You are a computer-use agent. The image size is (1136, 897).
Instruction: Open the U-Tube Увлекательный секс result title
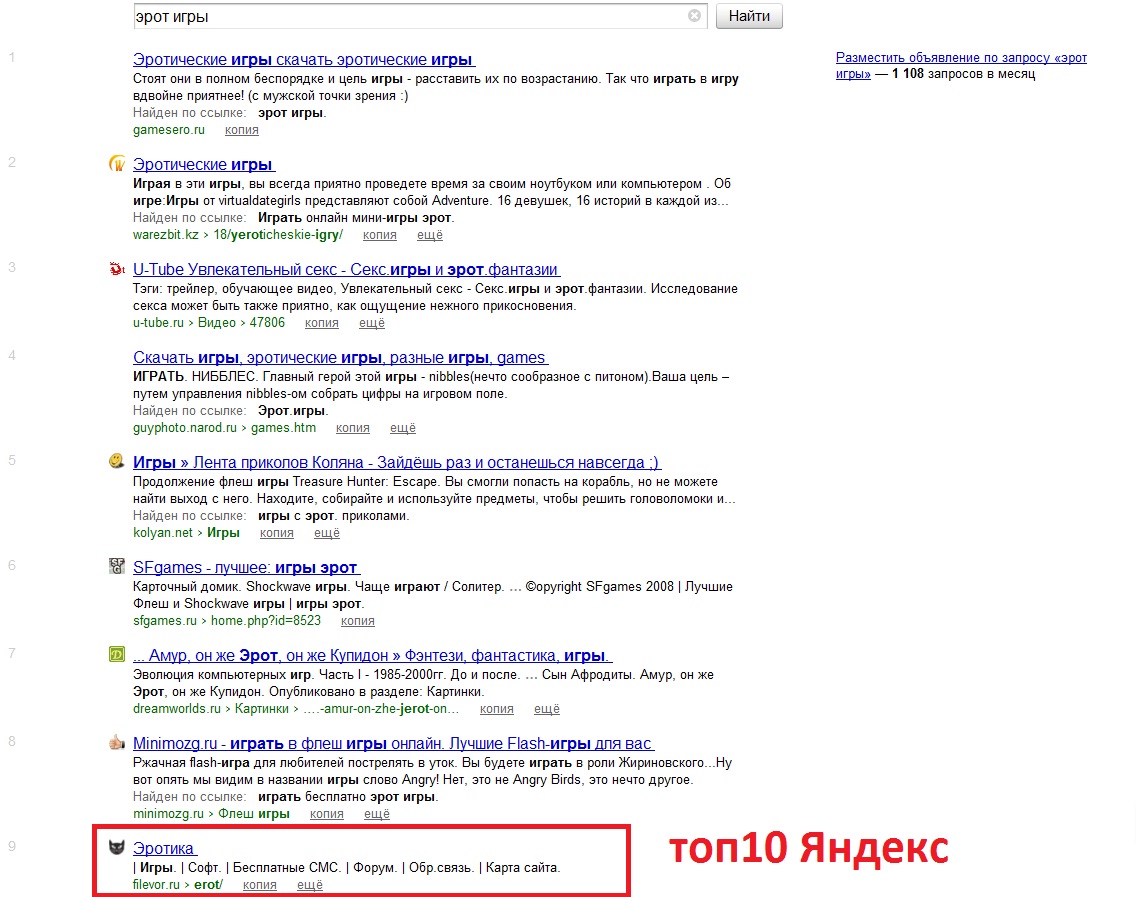(x=346, y=270)
